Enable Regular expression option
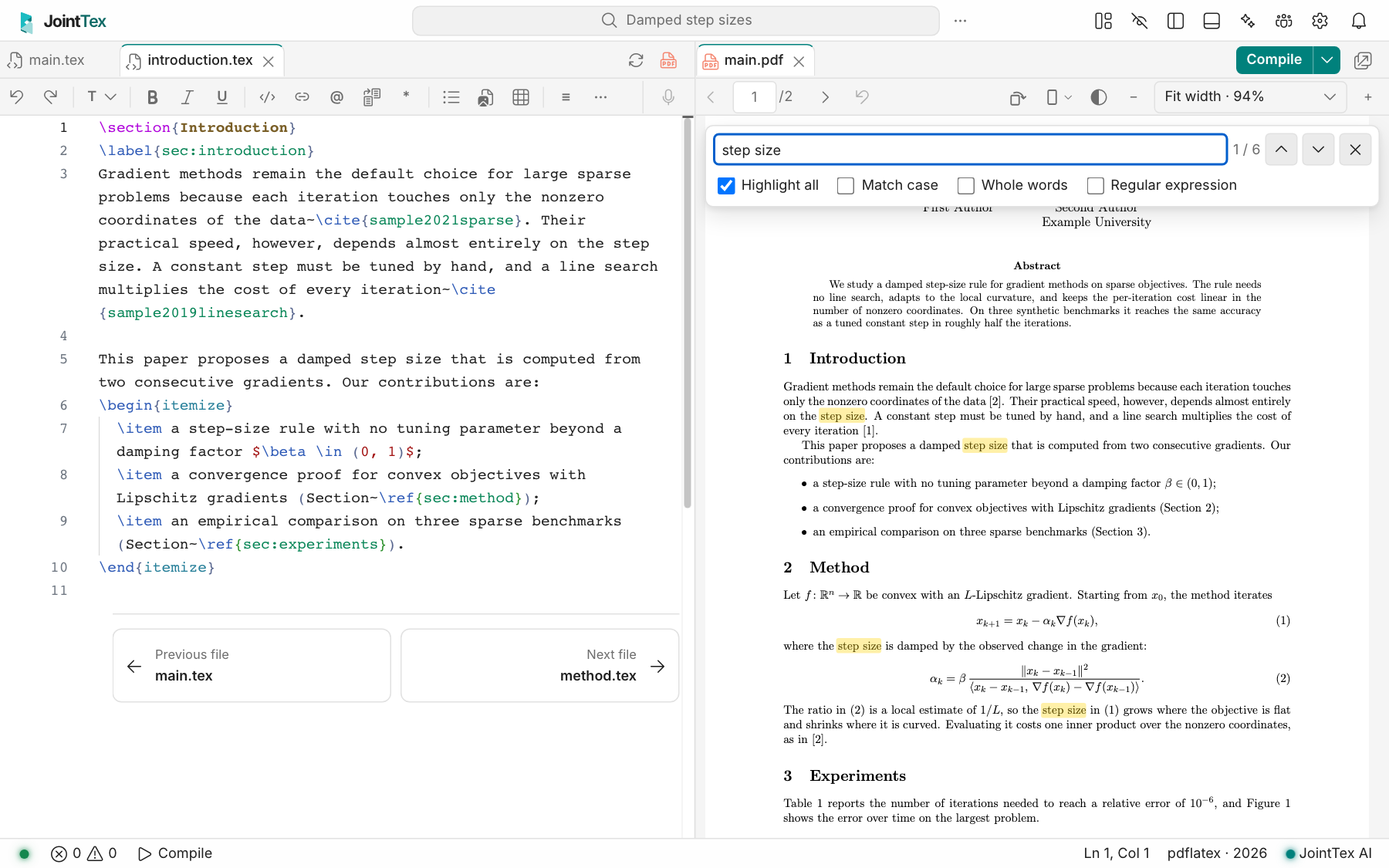The image size is (1389, 868). tap(1095, 185)
